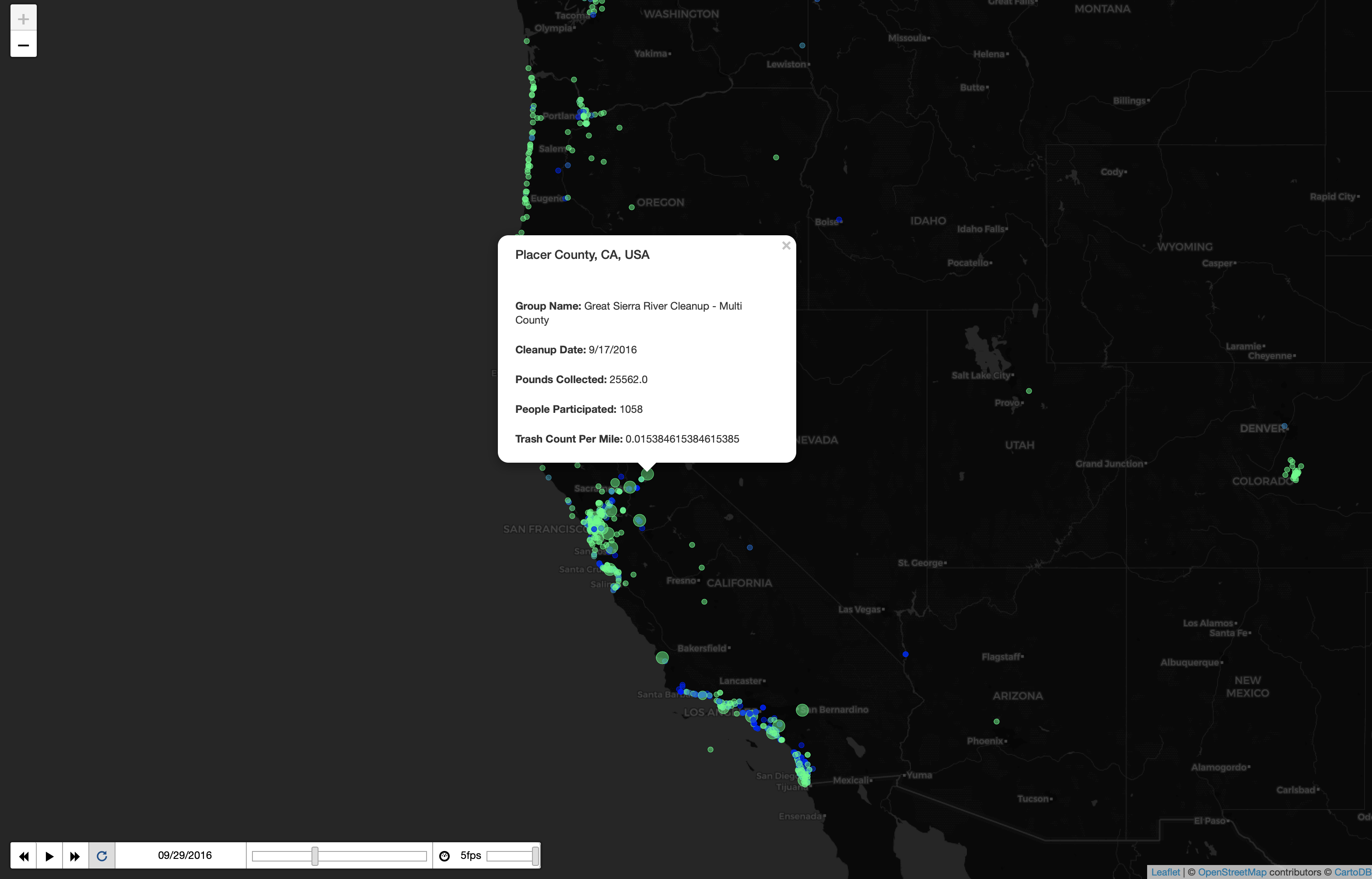Zoom out with the minus button

[x=24, y=45]
